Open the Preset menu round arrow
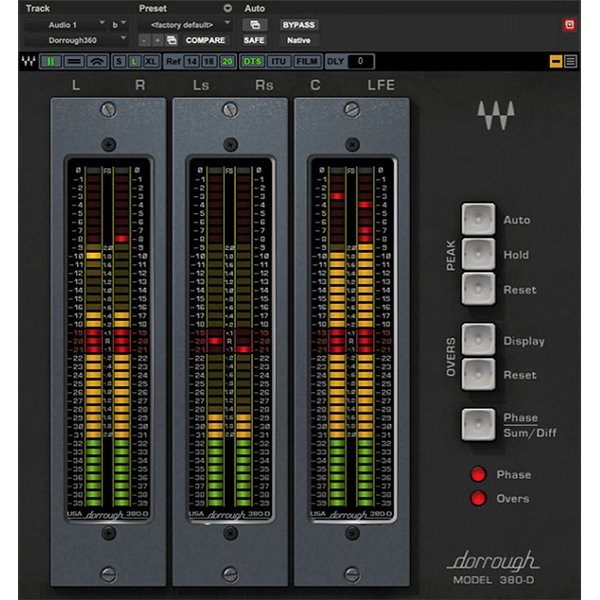 [227, 8]
